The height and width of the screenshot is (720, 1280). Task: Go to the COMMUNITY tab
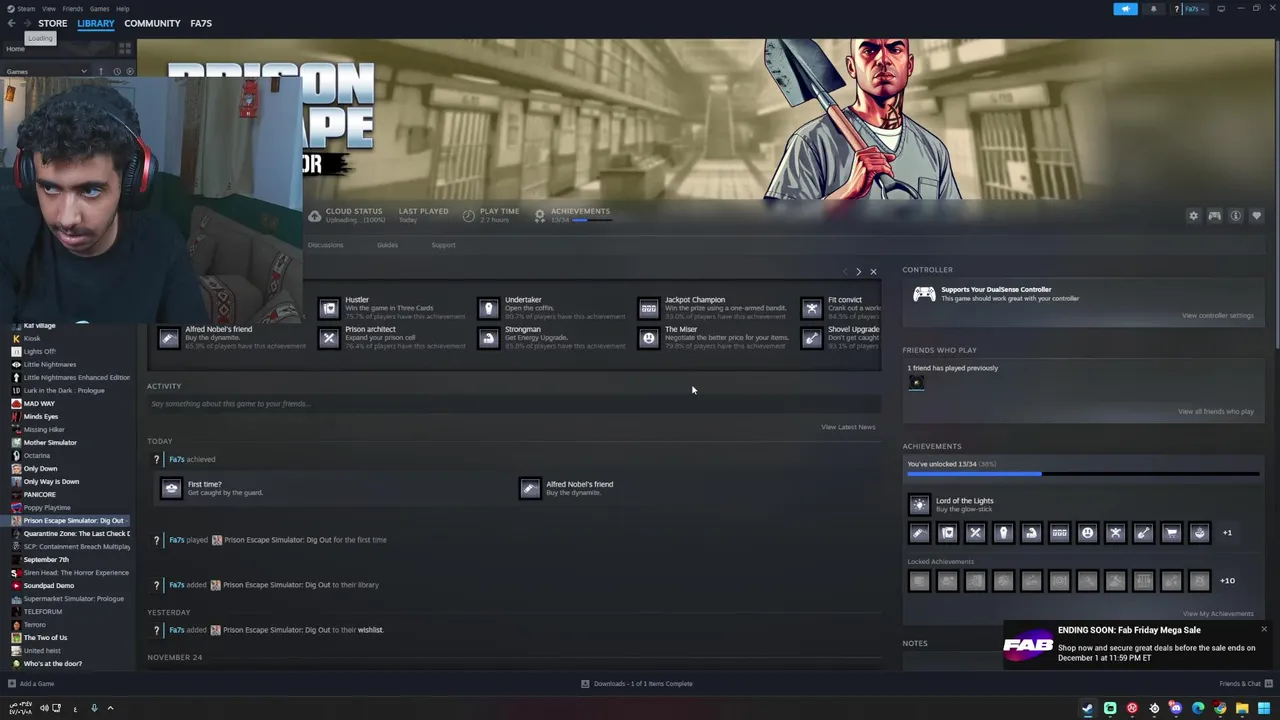coord(152,23)
